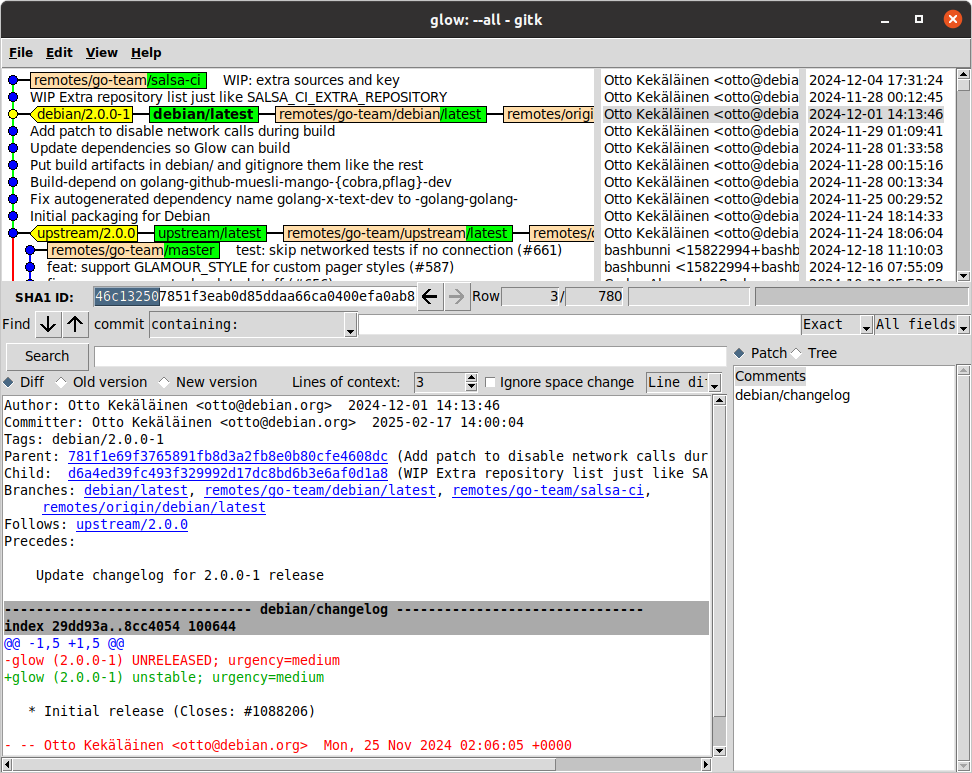Viewport: 972px width, 773px height.
Task: Open the All fields dropdown
Action: click(922, 325)
